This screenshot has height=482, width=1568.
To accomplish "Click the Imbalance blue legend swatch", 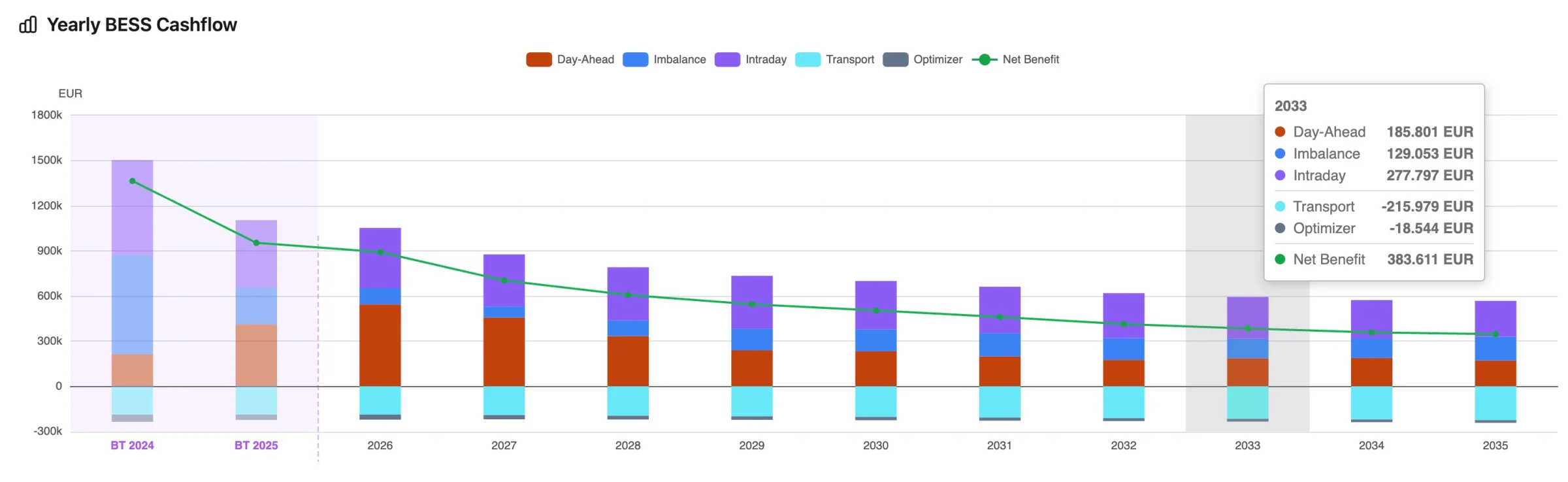I will click(x=636, y=59).
